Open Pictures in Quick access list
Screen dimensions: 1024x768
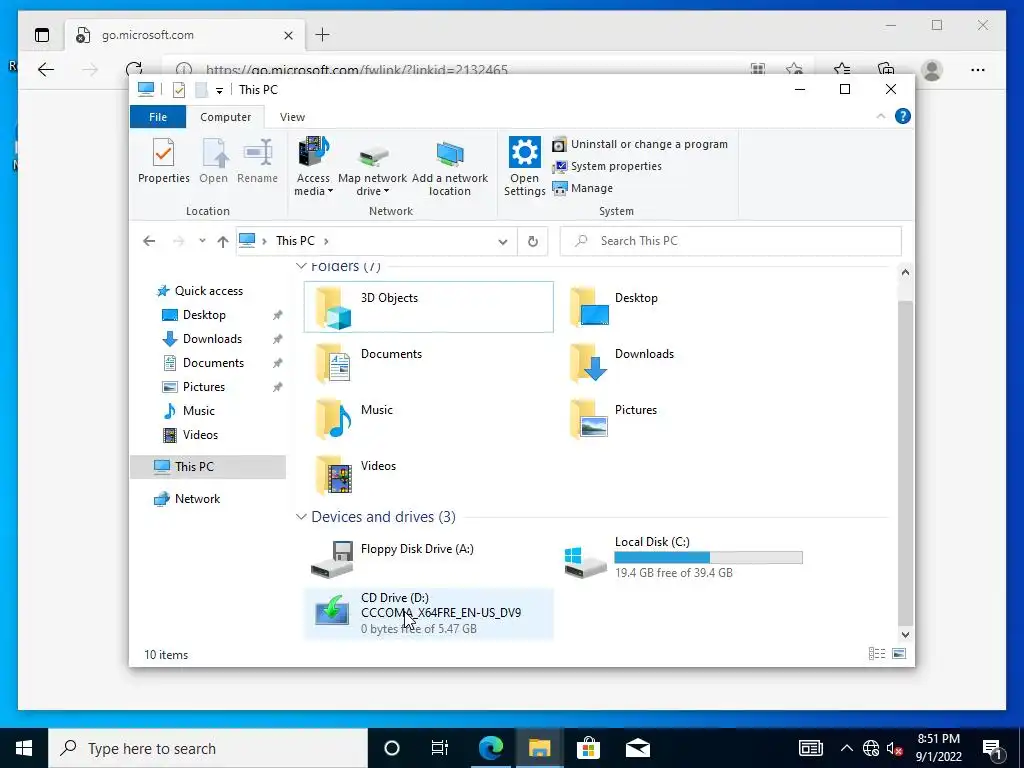click(x=204, y=387)
